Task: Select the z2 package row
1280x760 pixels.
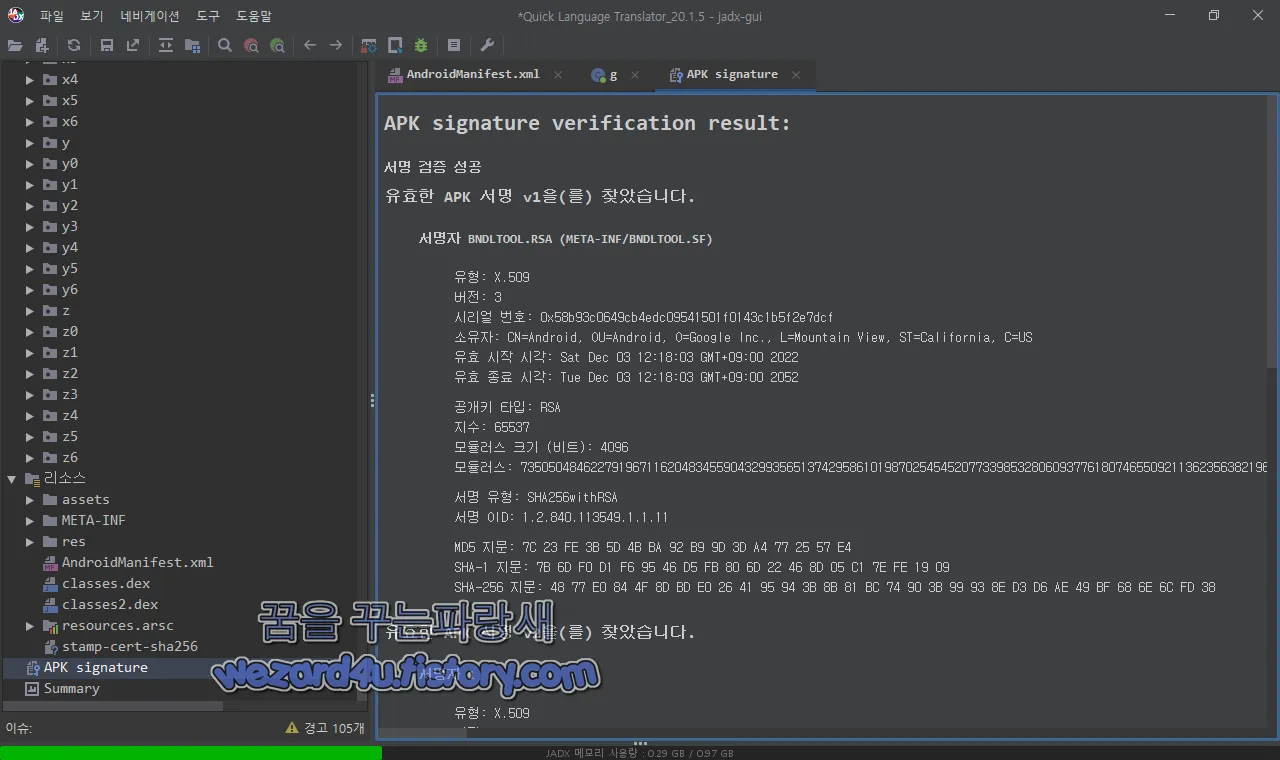Action: [69, 373]
